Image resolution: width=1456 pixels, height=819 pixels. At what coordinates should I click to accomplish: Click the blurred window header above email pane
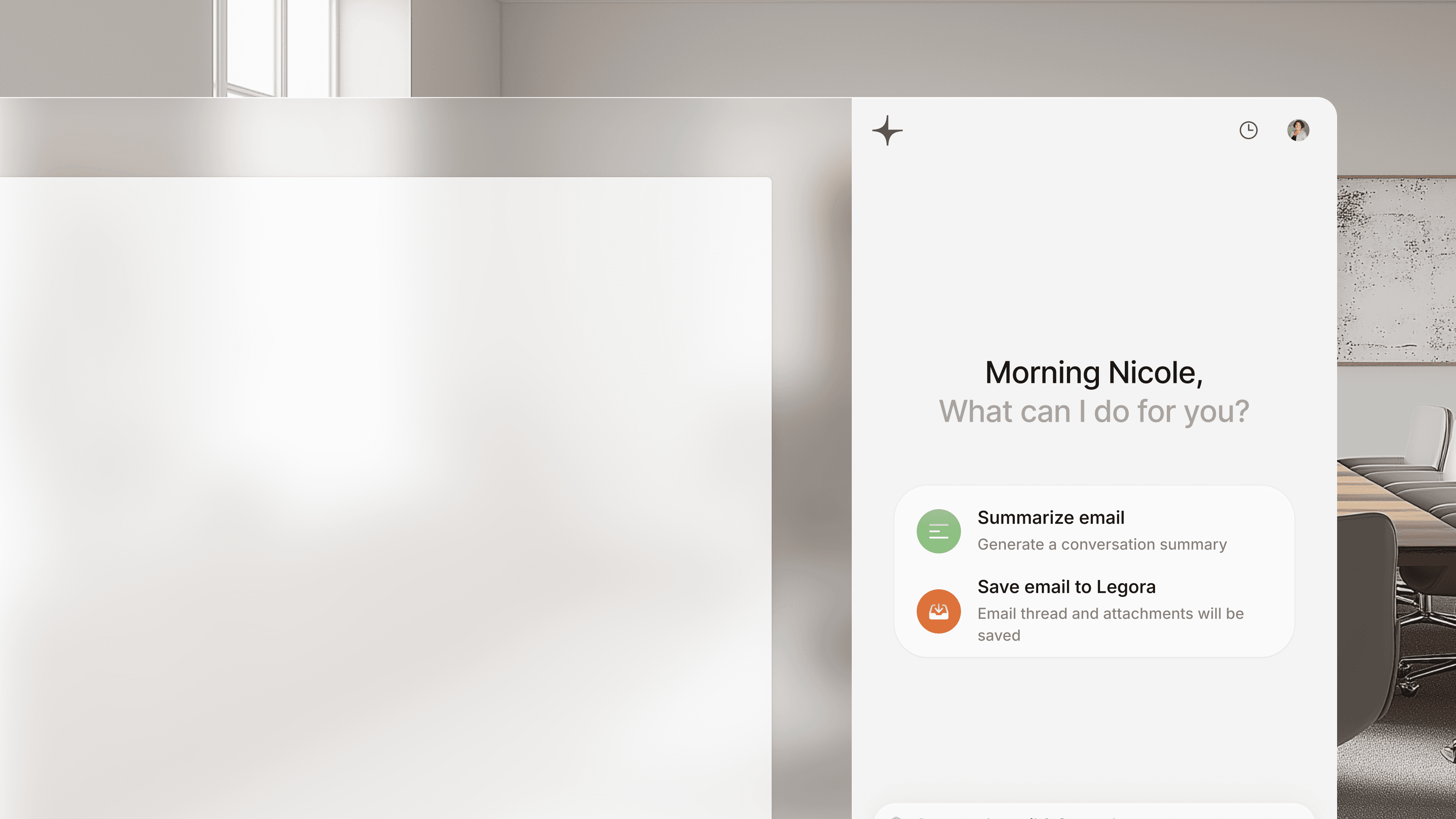pos(396,138)
